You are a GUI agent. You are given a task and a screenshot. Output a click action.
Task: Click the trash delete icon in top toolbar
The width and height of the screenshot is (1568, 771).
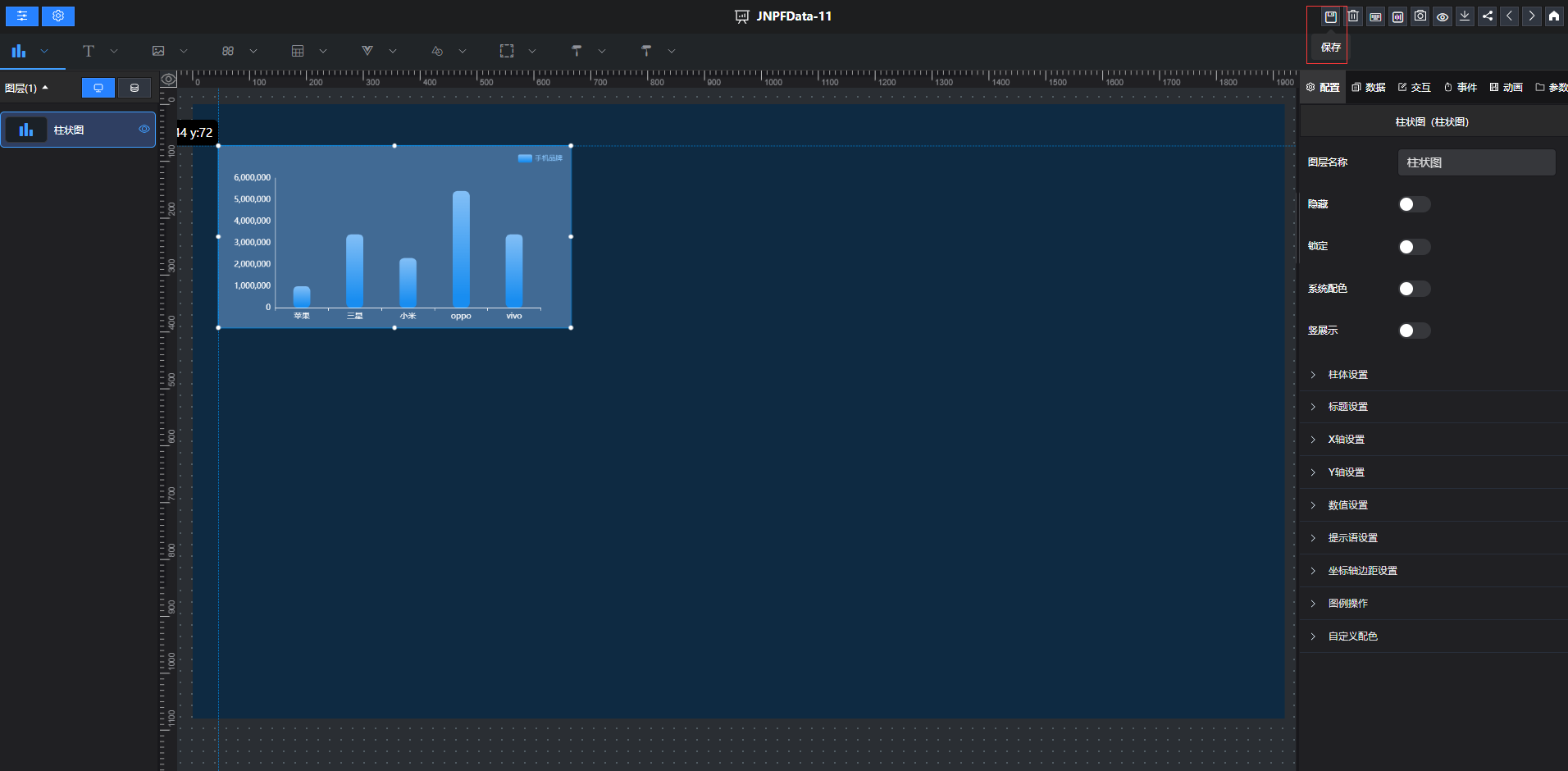tap(1353, 16)
